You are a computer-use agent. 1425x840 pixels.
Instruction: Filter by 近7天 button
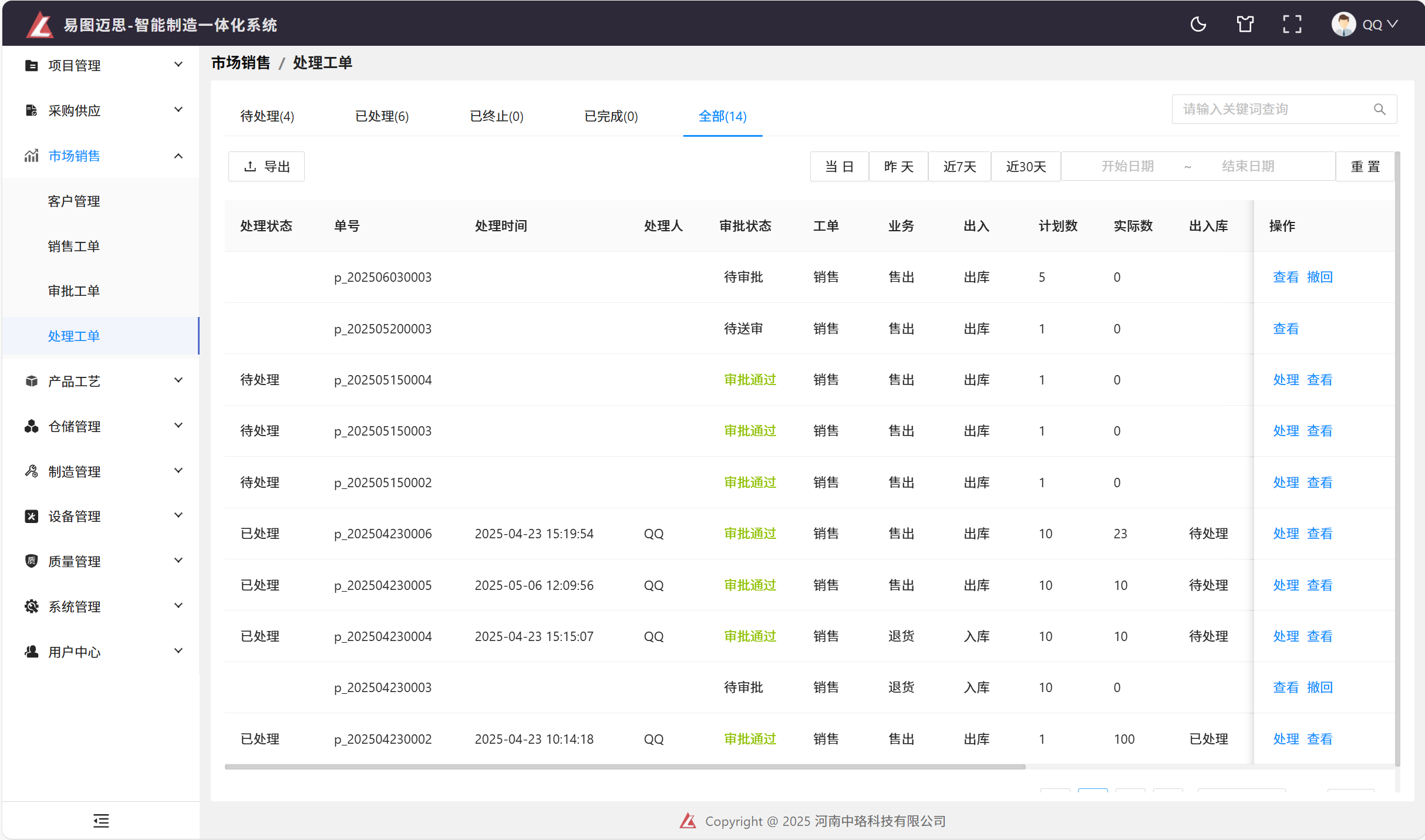click(959, 167)
